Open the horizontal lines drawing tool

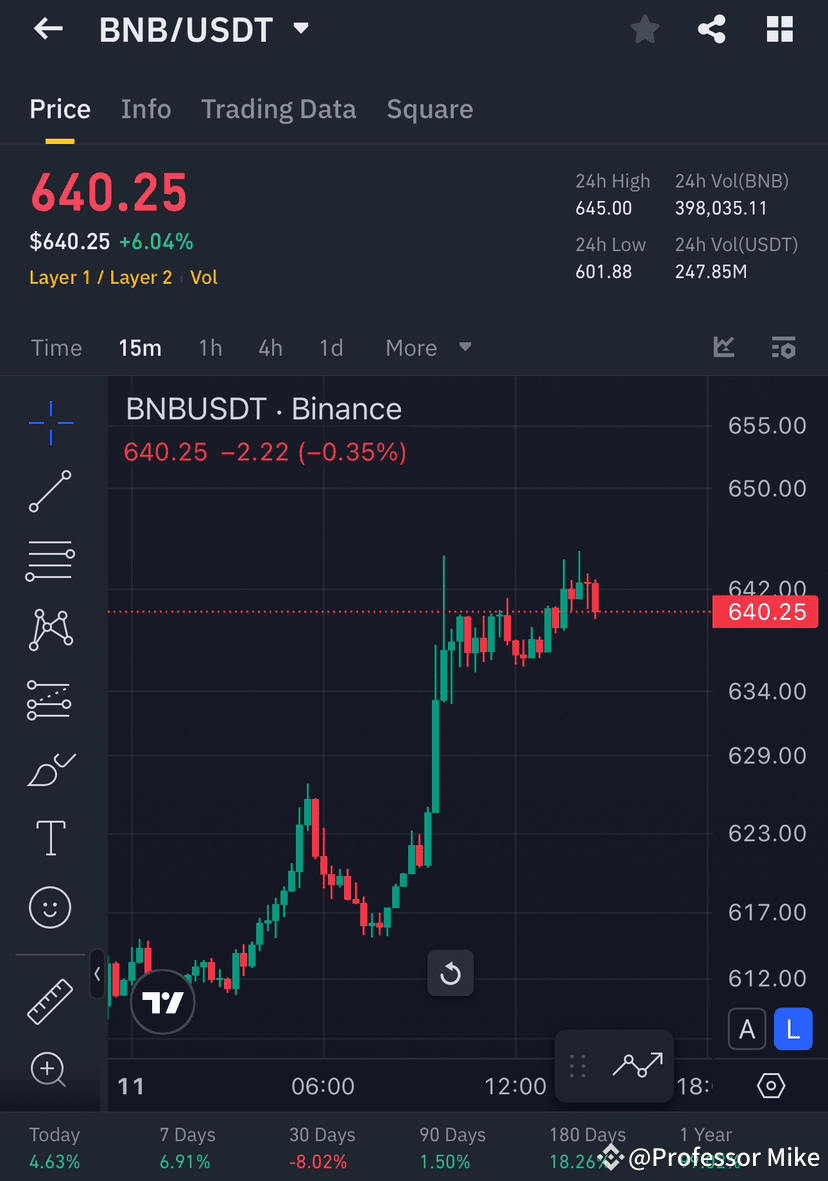coord(50,561)
